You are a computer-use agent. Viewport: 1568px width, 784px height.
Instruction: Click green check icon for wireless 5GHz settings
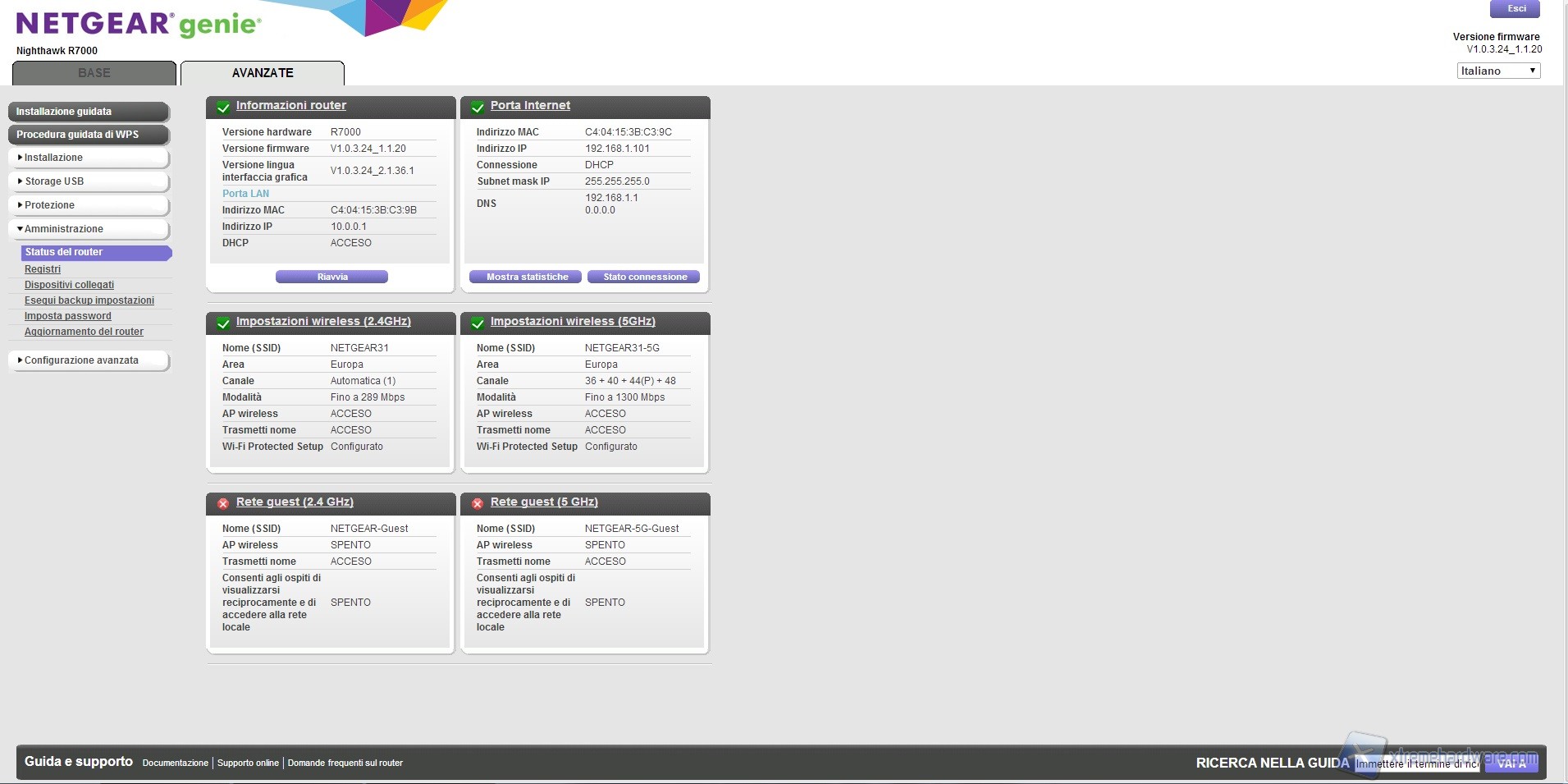(x=477, y=323)
